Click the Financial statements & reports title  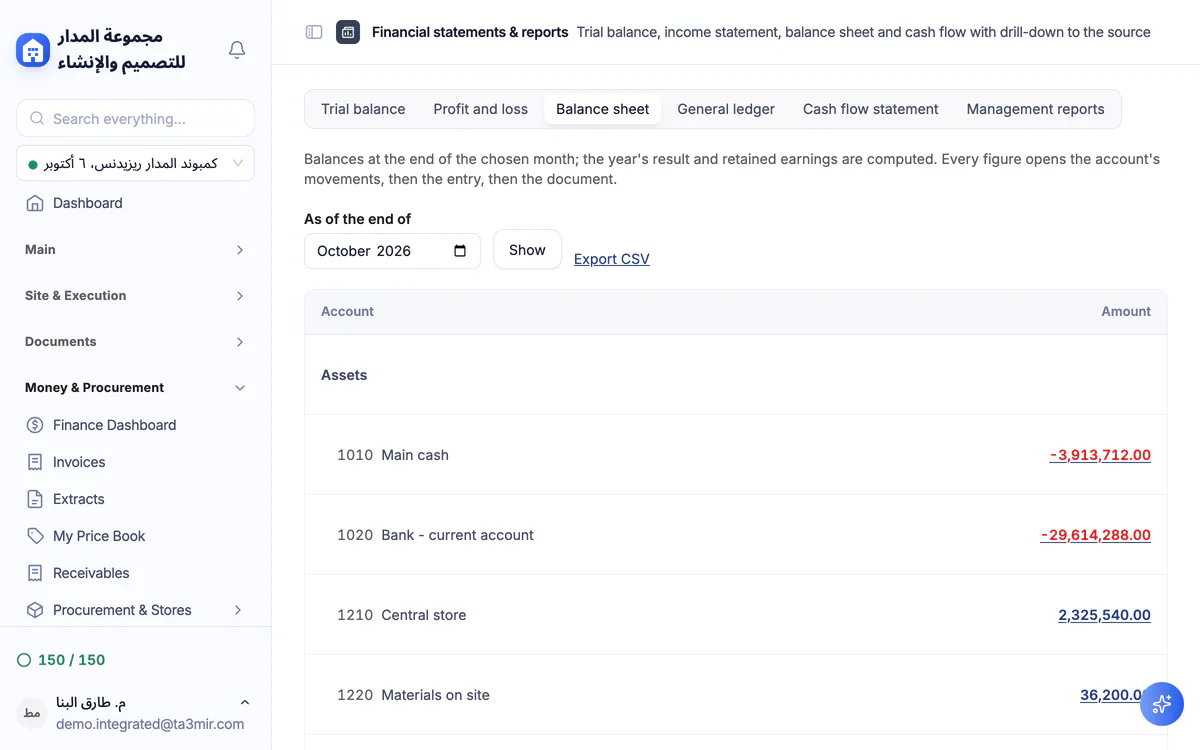[470, 32]
